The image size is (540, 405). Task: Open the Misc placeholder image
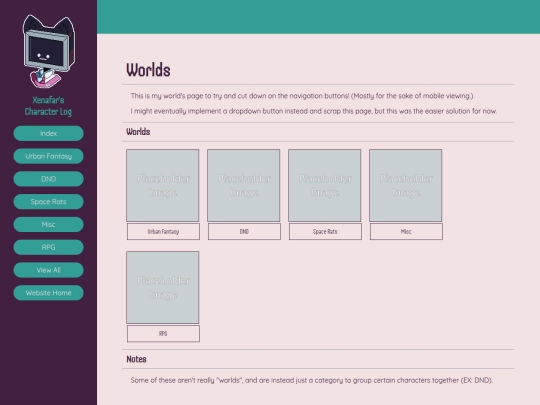406,185
